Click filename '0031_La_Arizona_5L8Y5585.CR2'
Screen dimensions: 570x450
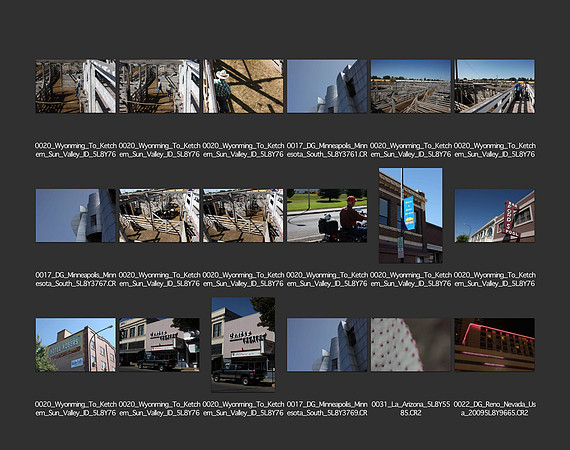tap(411, 409)
